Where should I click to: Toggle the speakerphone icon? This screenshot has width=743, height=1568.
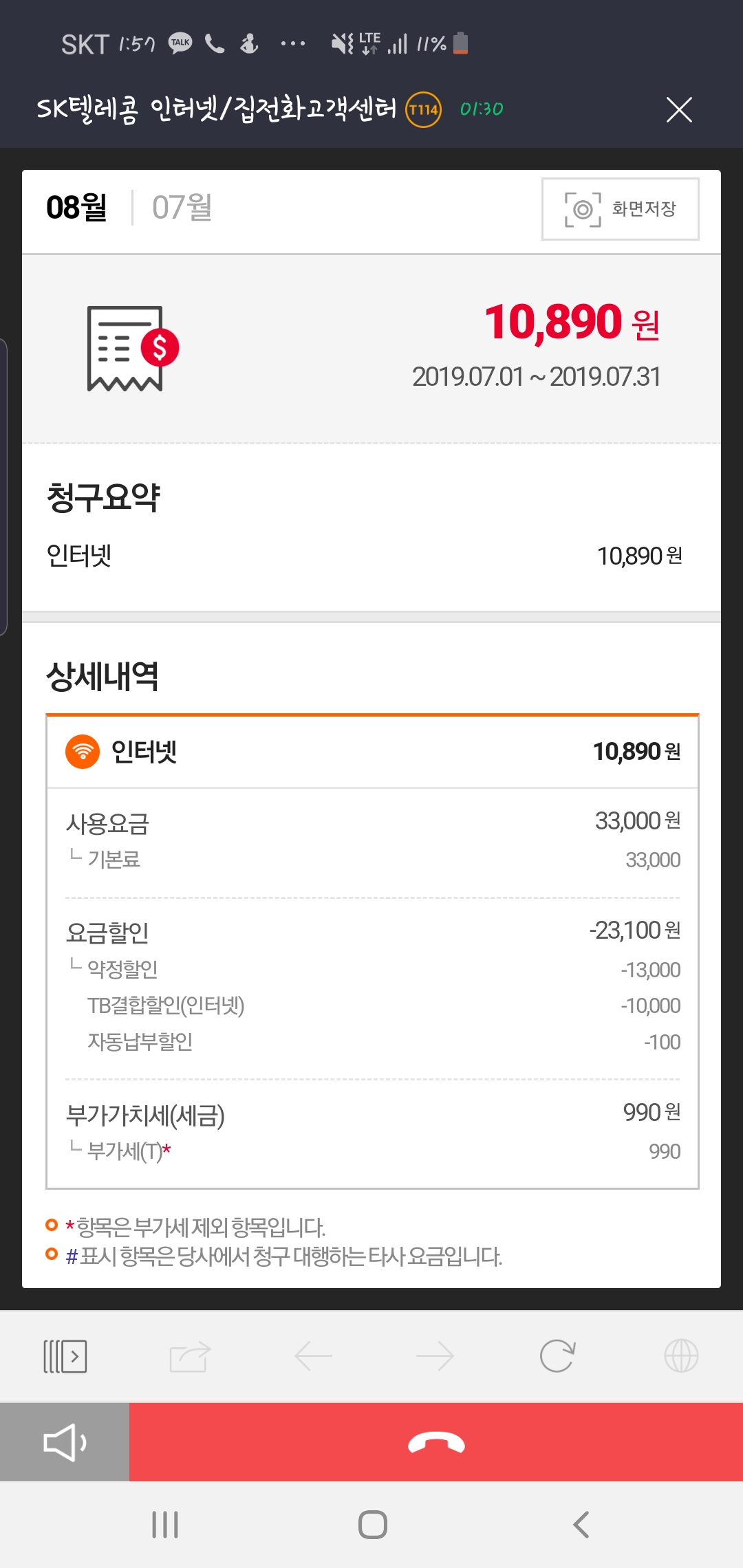coord(65,1442)
